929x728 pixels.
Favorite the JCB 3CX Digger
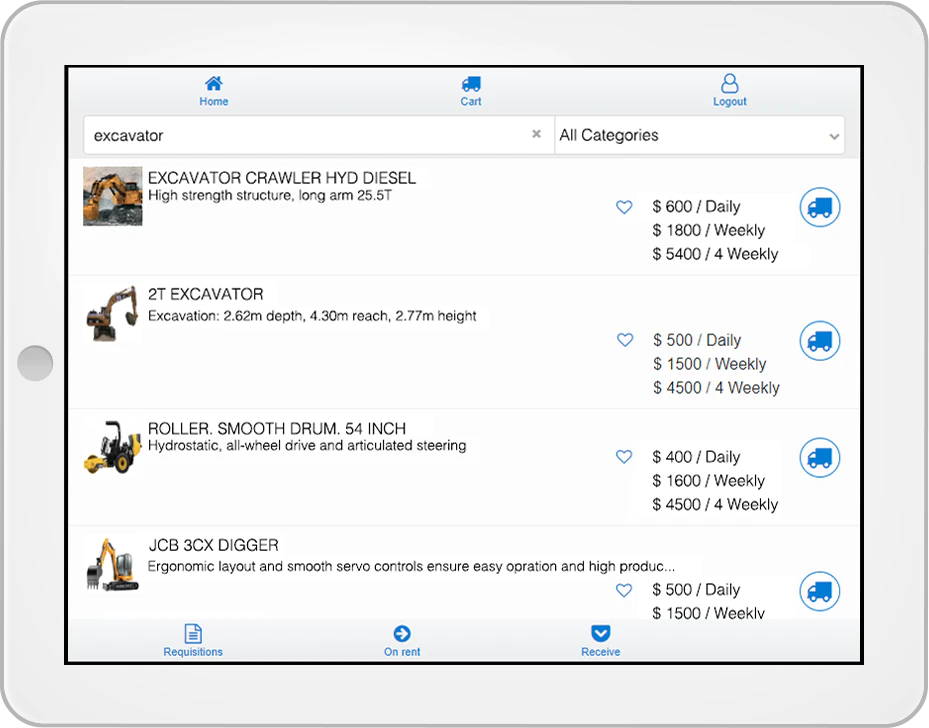pos(624,590)
